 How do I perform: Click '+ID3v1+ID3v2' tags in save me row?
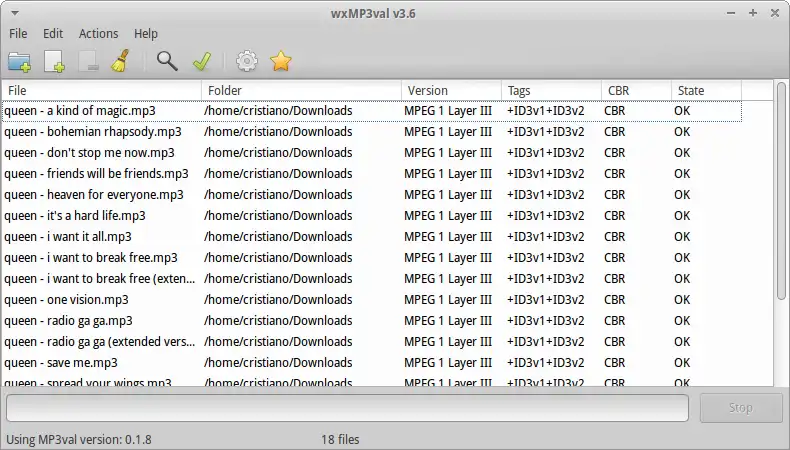(x=546, y=363)
